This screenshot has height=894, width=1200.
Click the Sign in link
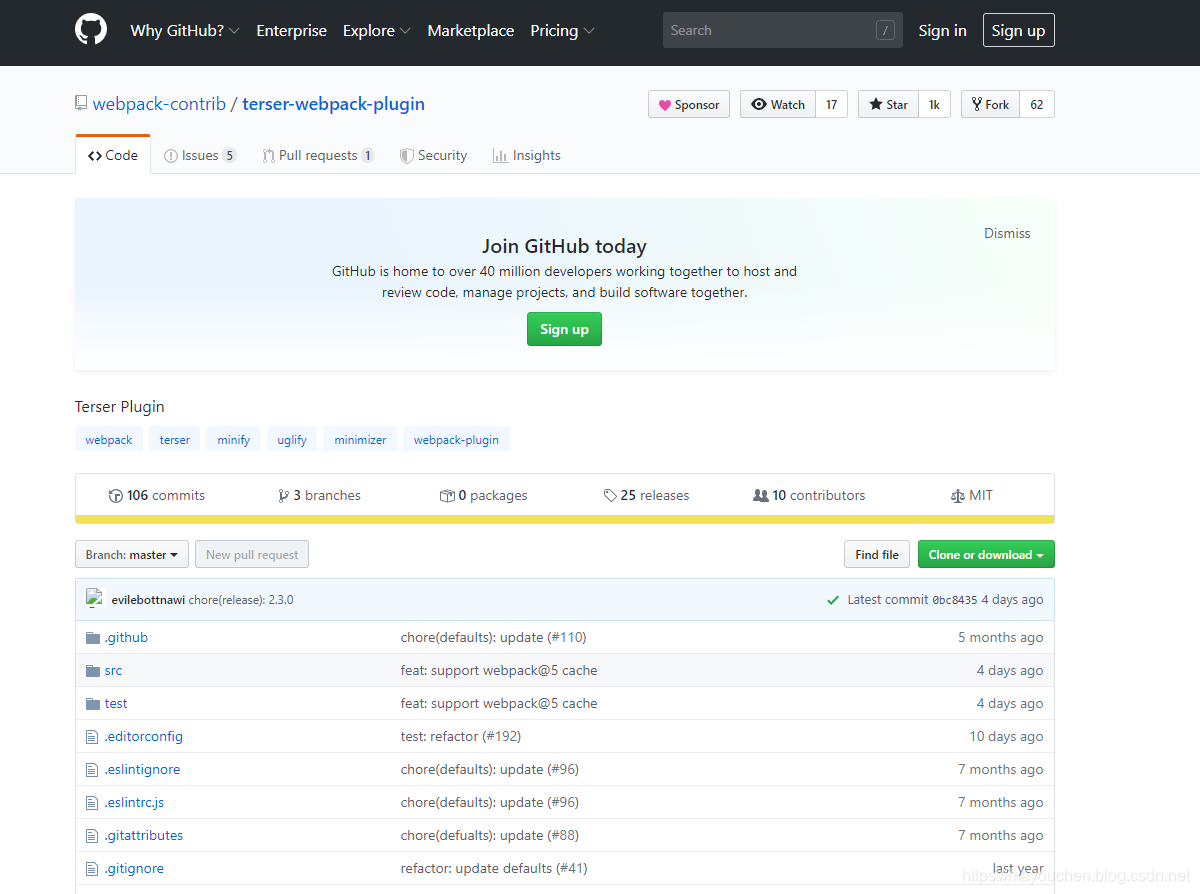(x=943, y=30)
